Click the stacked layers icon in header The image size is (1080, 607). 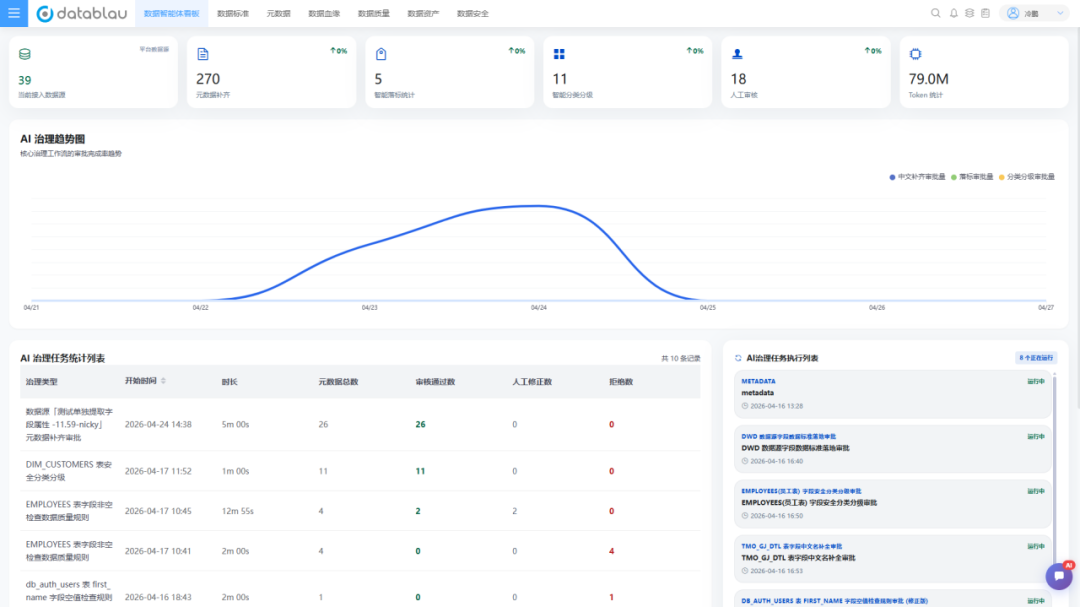point(969,14)
